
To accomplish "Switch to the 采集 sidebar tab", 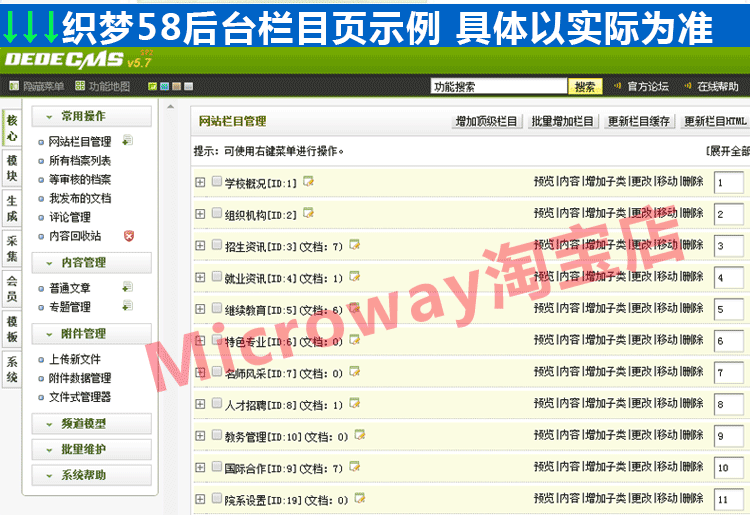I will point(12,249).
